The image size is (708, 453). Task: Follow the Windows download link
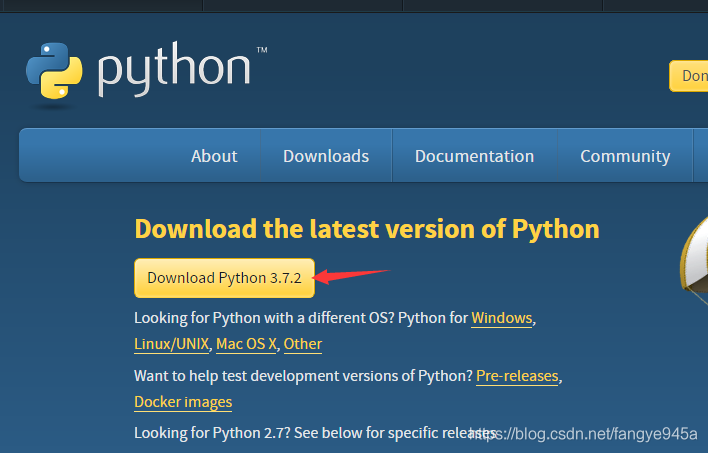coord(502,318)
